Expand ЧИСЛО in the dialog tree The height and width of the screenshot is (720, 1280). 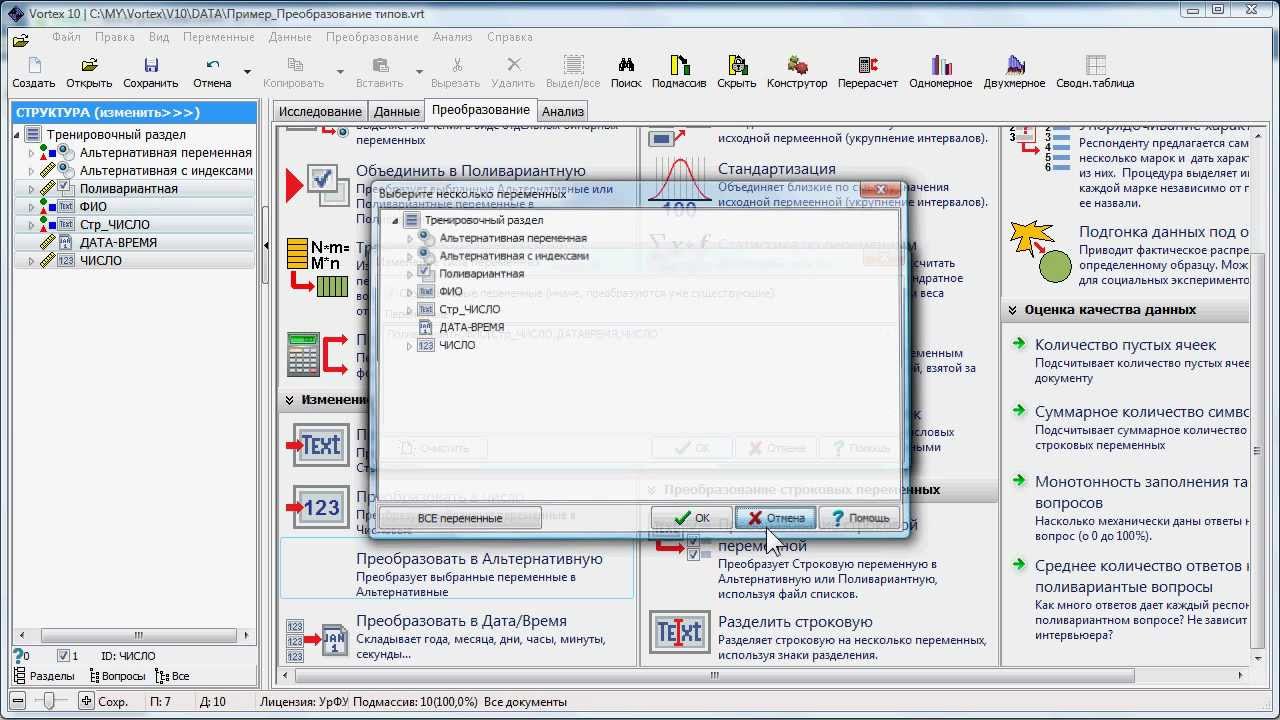point(410,346)
